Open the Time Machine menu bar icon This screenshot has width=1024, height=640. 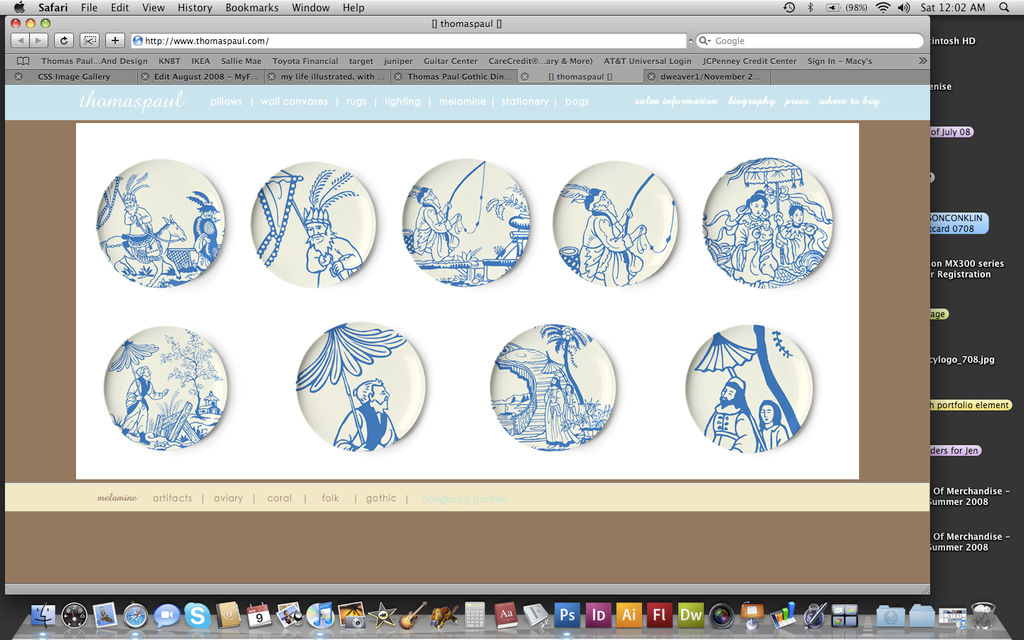(x=789, y=7)
